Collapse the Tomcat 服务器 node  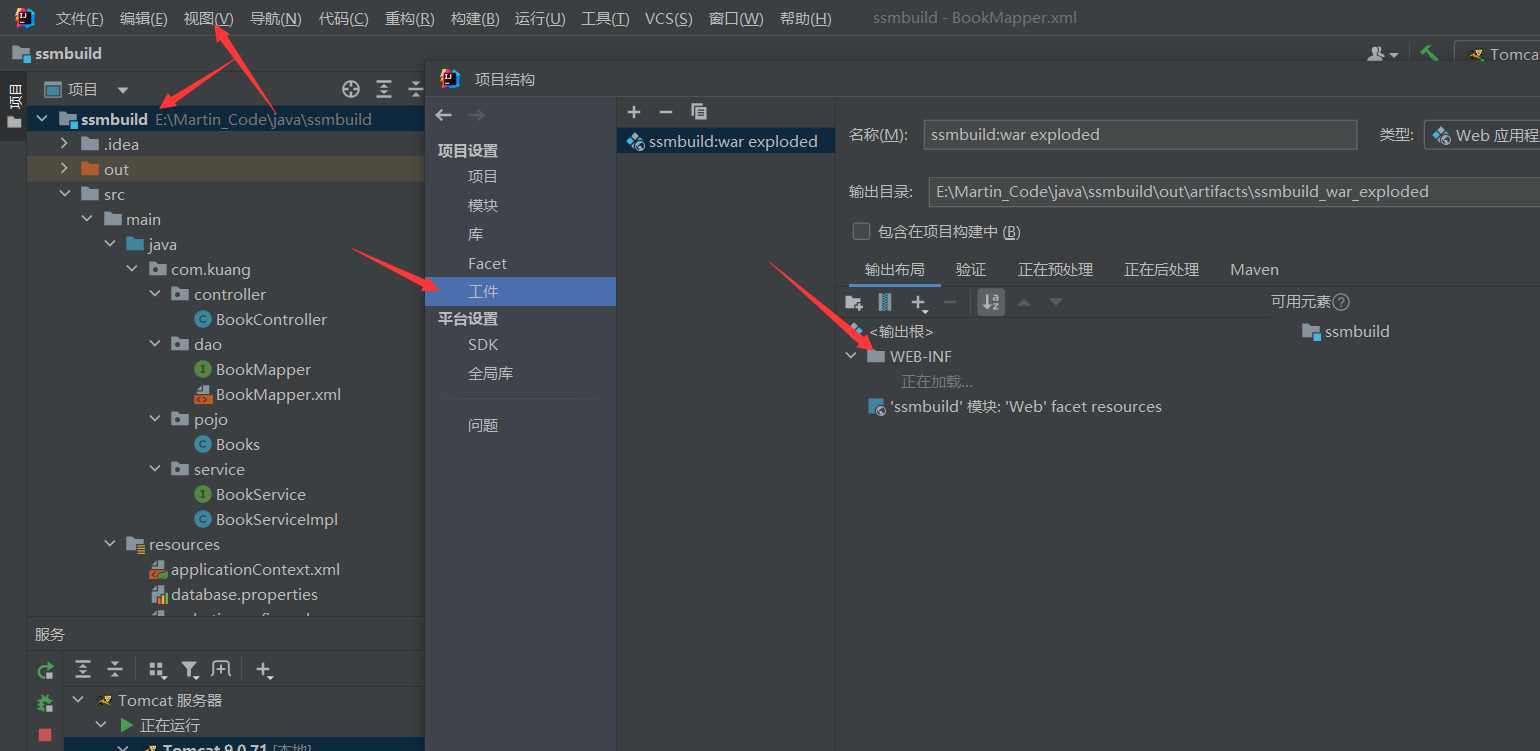coord(78,700)
